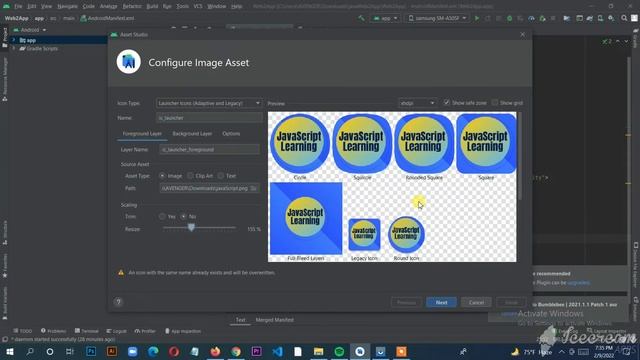Open the TODO tool window
640x360 pixels.
point(22,331)
